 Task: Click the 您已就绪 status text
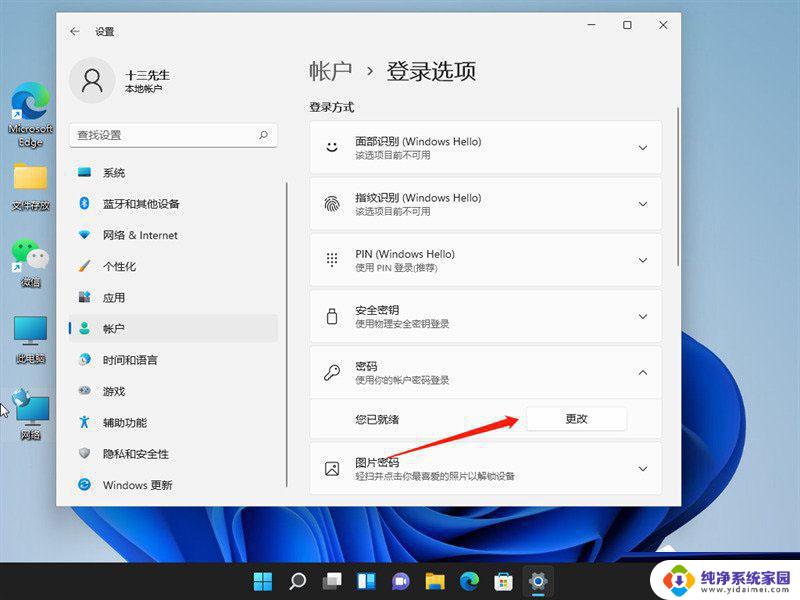(377, 419)
